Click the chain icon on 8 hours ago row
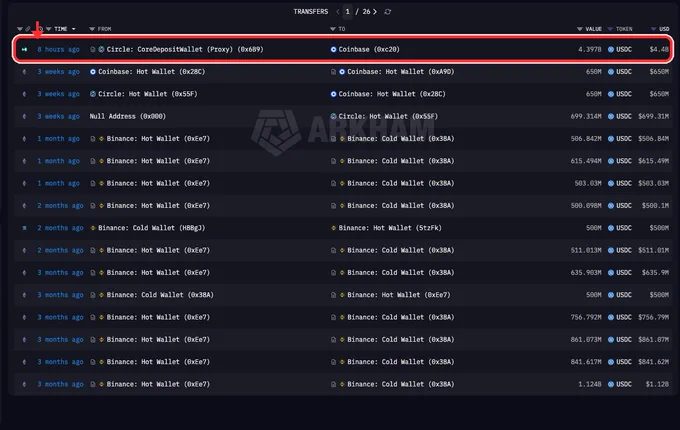 (24, 49)
